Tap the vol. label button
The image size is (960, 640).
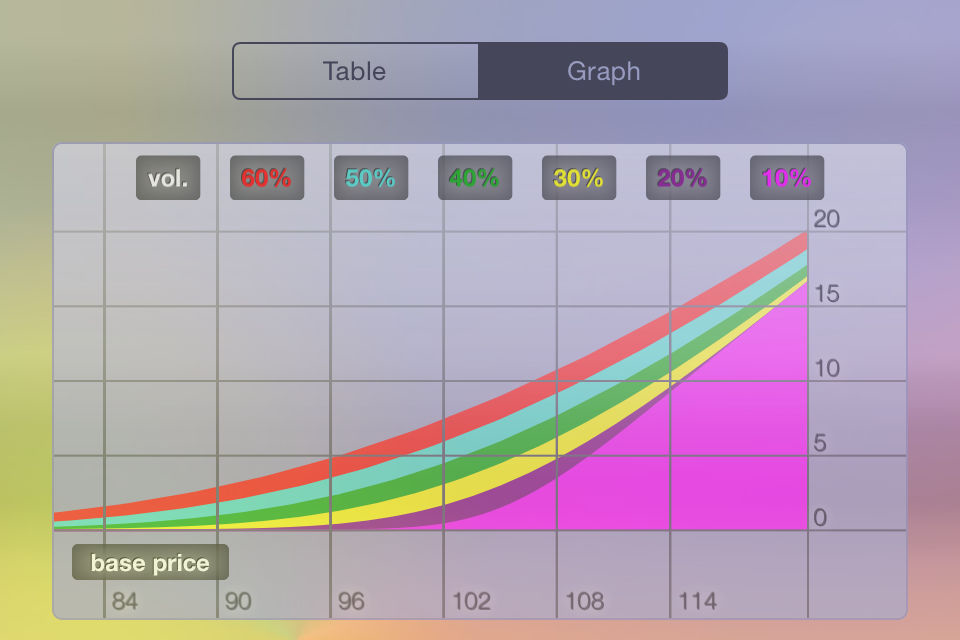point(168,178)
